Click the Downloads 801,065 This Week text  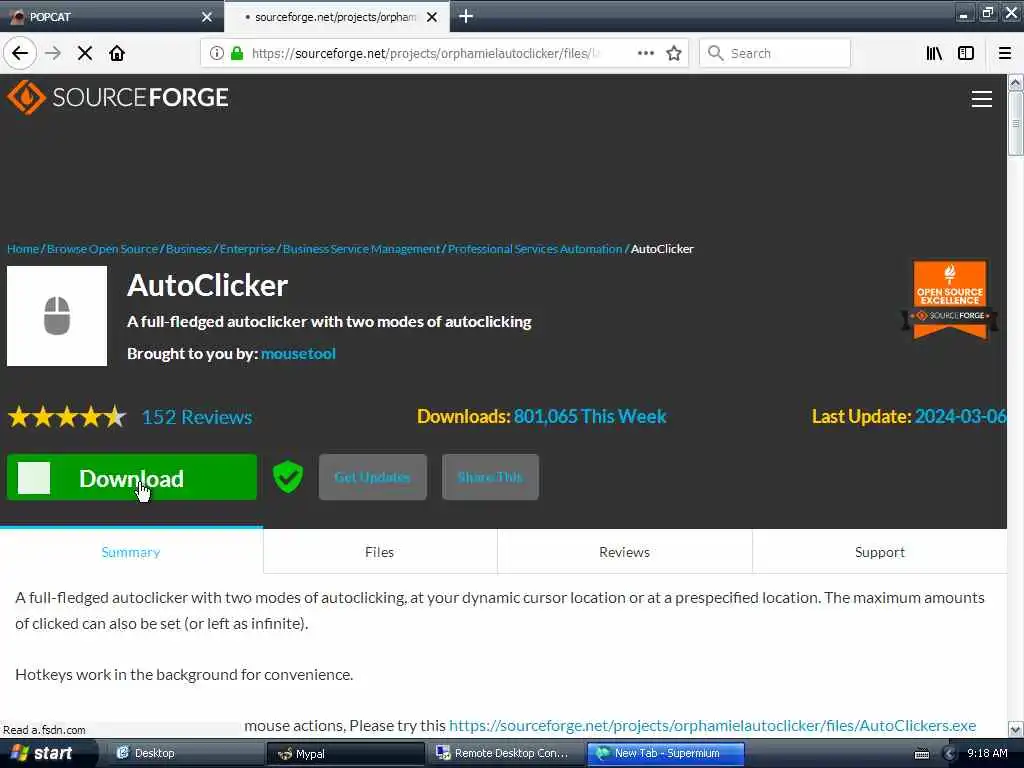pyautogui.click(x=541, y=417)
